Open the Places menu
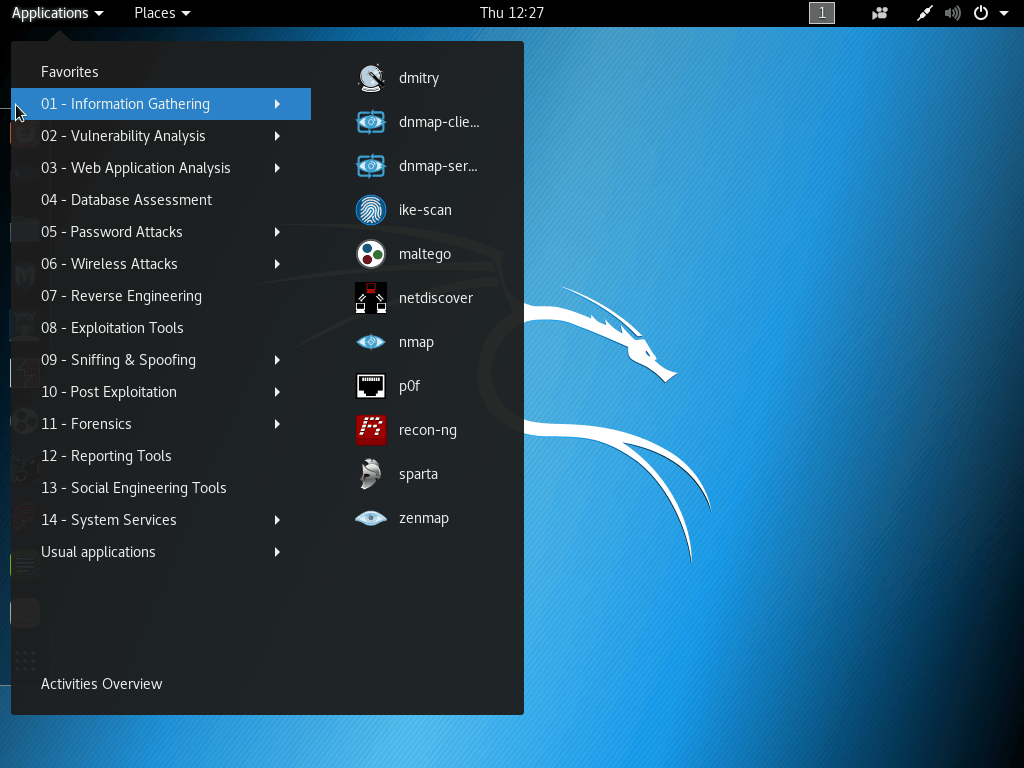Image resolution: width=1024 pixels, height=768 pixels. coord(162,13)
